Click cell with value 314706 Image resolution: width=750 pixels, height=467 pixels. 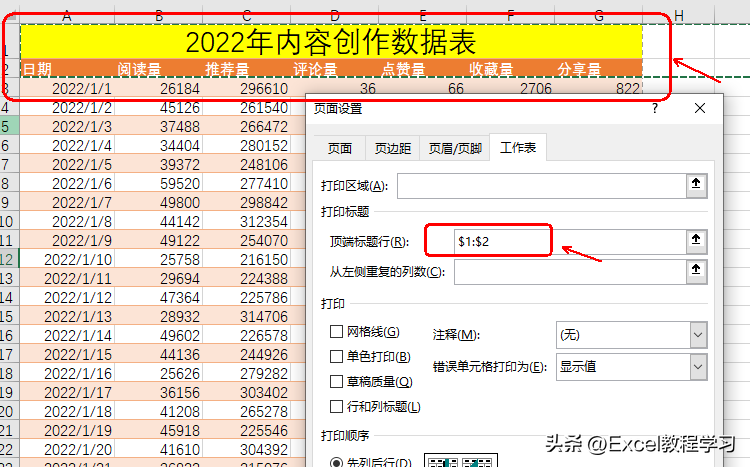pos(247,316)
